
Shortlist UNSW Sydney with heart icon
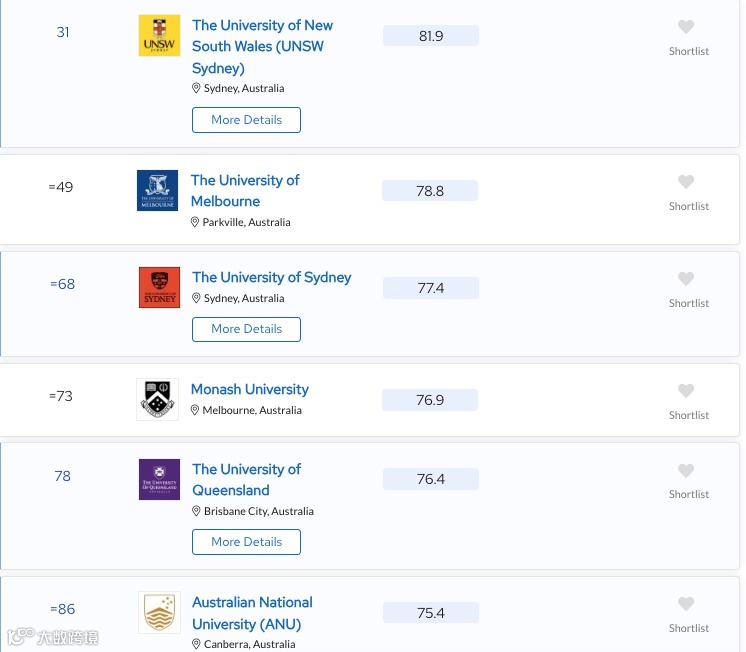[x=686, y=28]
